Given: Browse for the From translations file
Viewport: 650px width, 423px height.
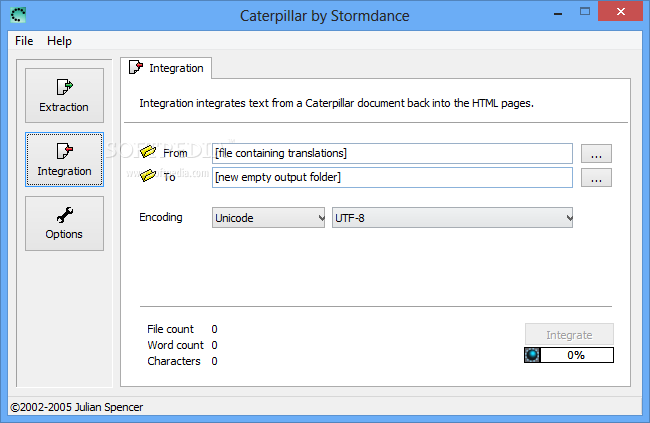Looking at the screenshot, I should 596,154.
